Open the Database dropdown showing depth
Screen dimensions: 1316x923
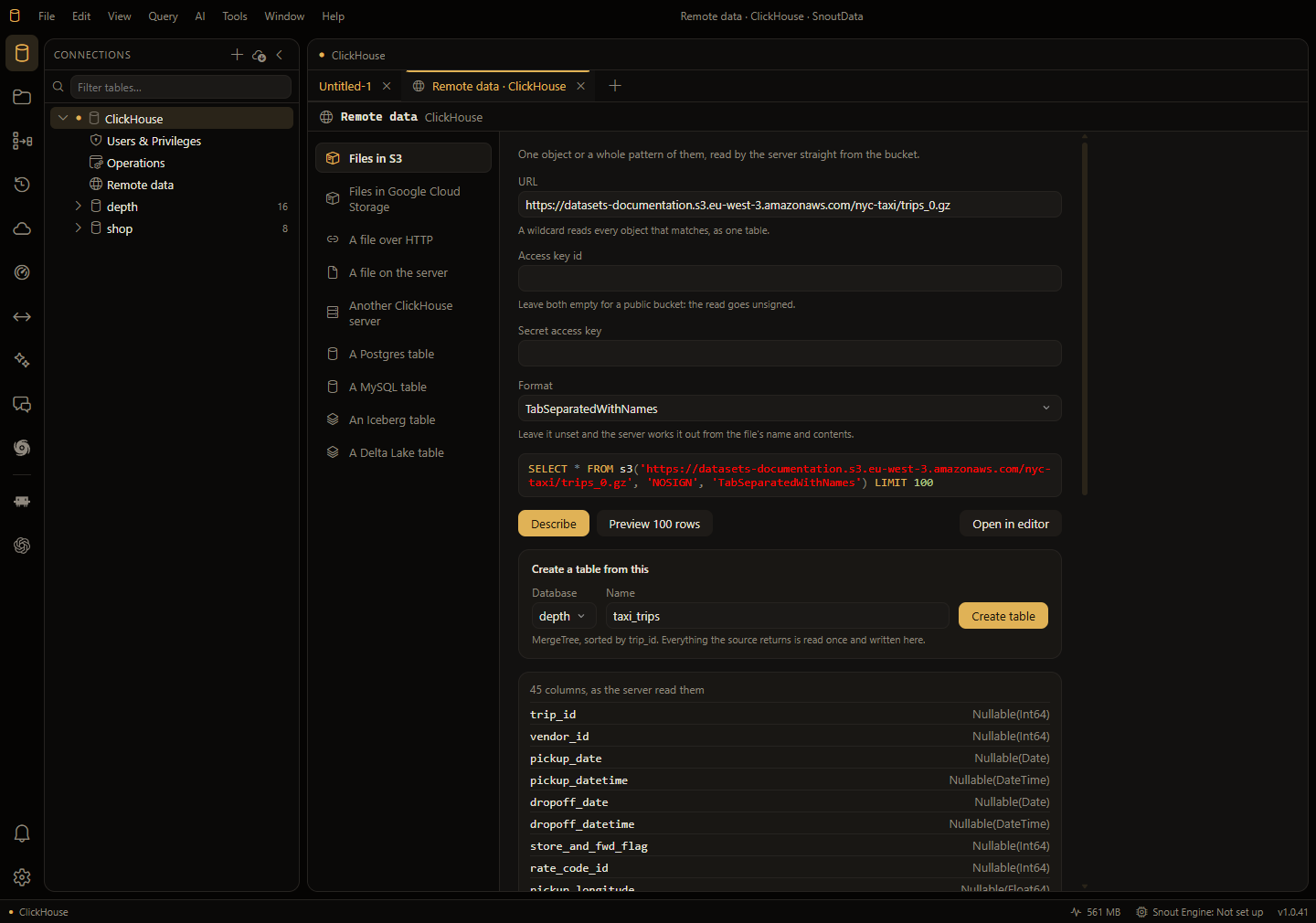coord(564,616)
